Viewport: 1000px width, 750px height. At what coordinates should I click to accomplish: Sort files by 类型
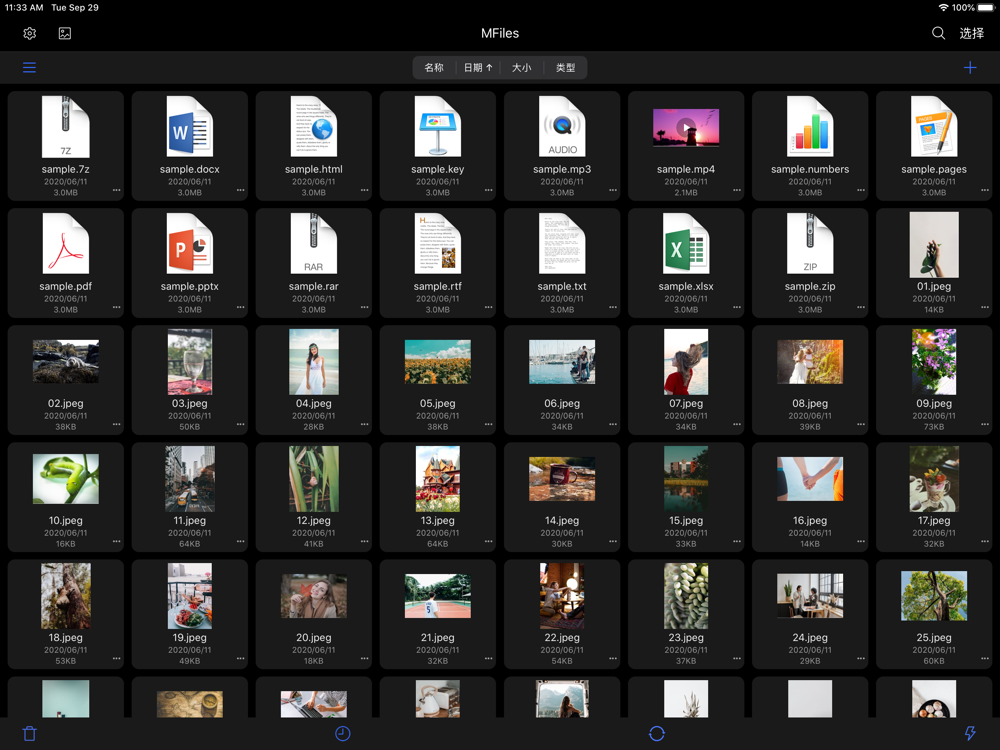point(565,68)
